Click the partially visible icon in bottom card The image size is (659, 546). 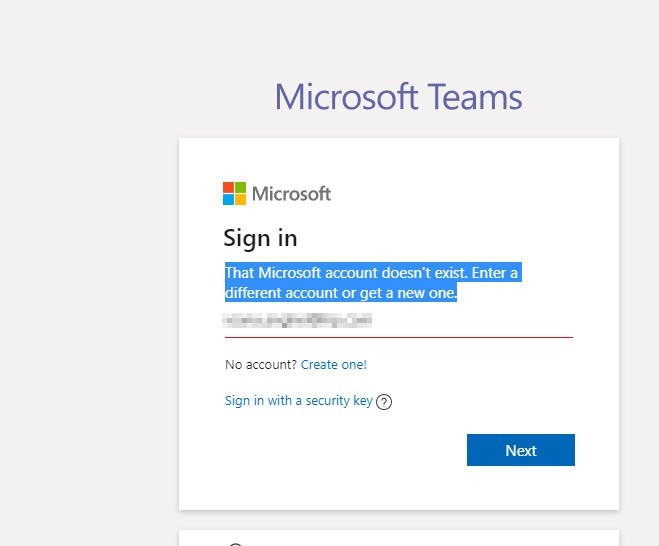click(x=236, y=544)
